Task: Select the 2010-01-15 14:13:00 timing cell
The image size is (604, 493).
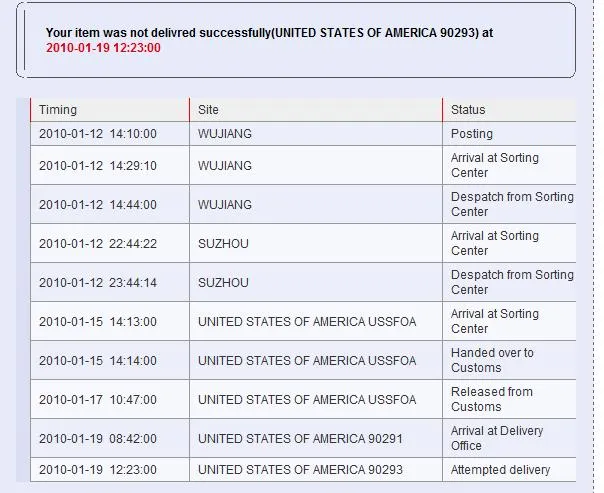Action: (98, 322)
